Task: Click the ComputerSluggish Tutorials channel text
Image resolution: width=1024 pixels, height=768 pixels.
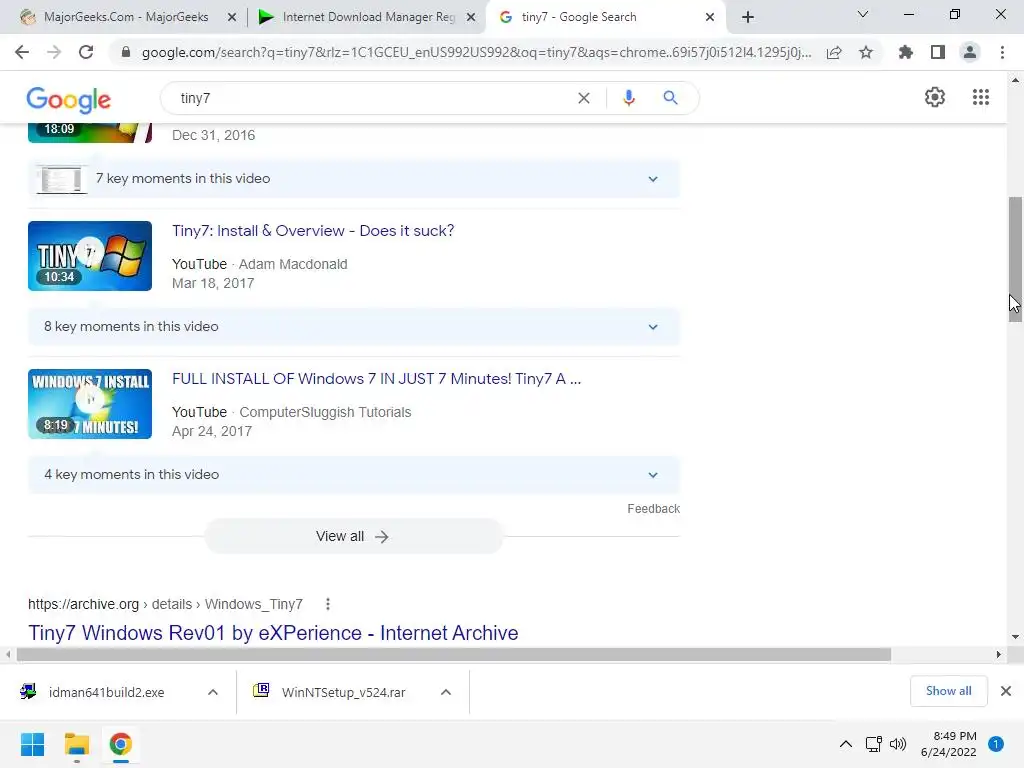Action: pyautogui.click(x=325, y=413)
